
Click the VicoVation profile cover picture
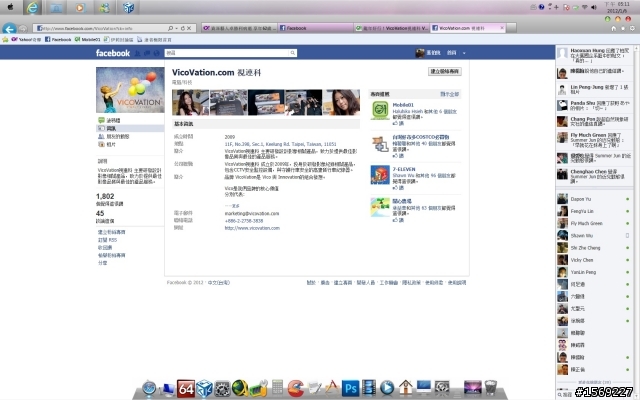[x=130, y=90]
